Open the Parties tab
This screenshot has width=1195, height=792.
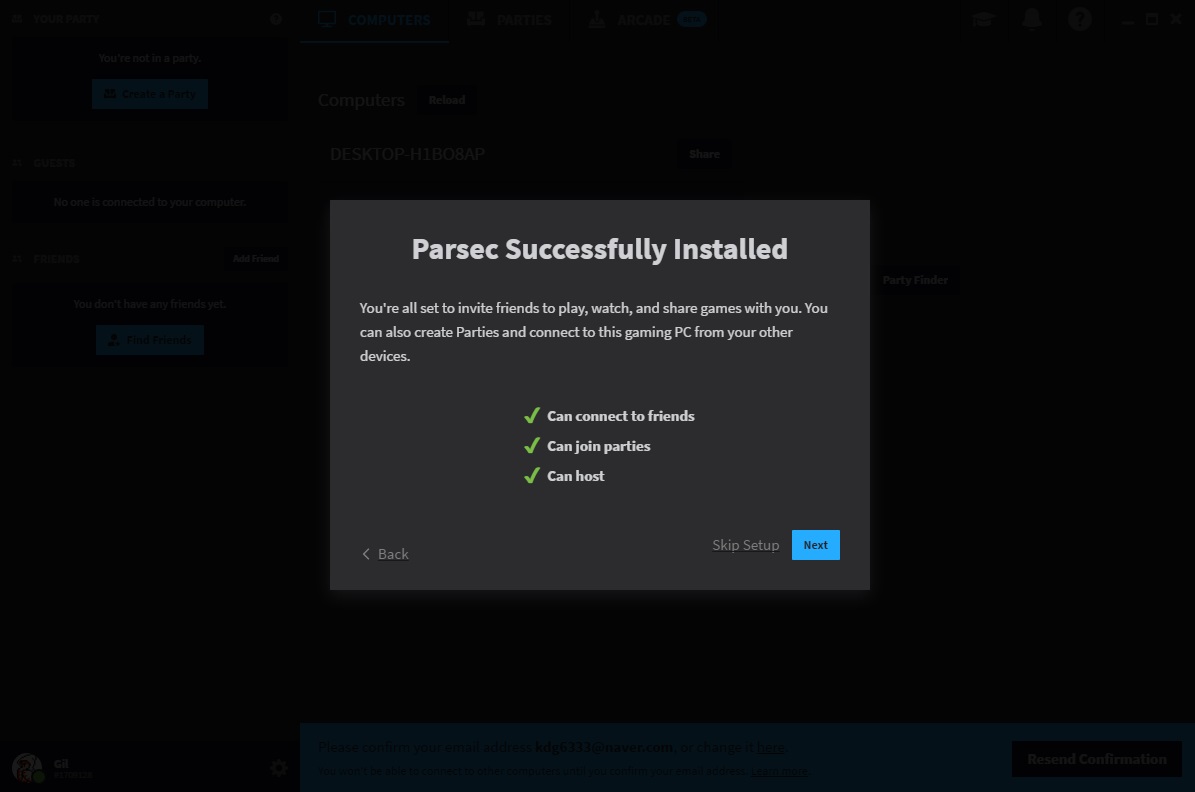[509, 20]
